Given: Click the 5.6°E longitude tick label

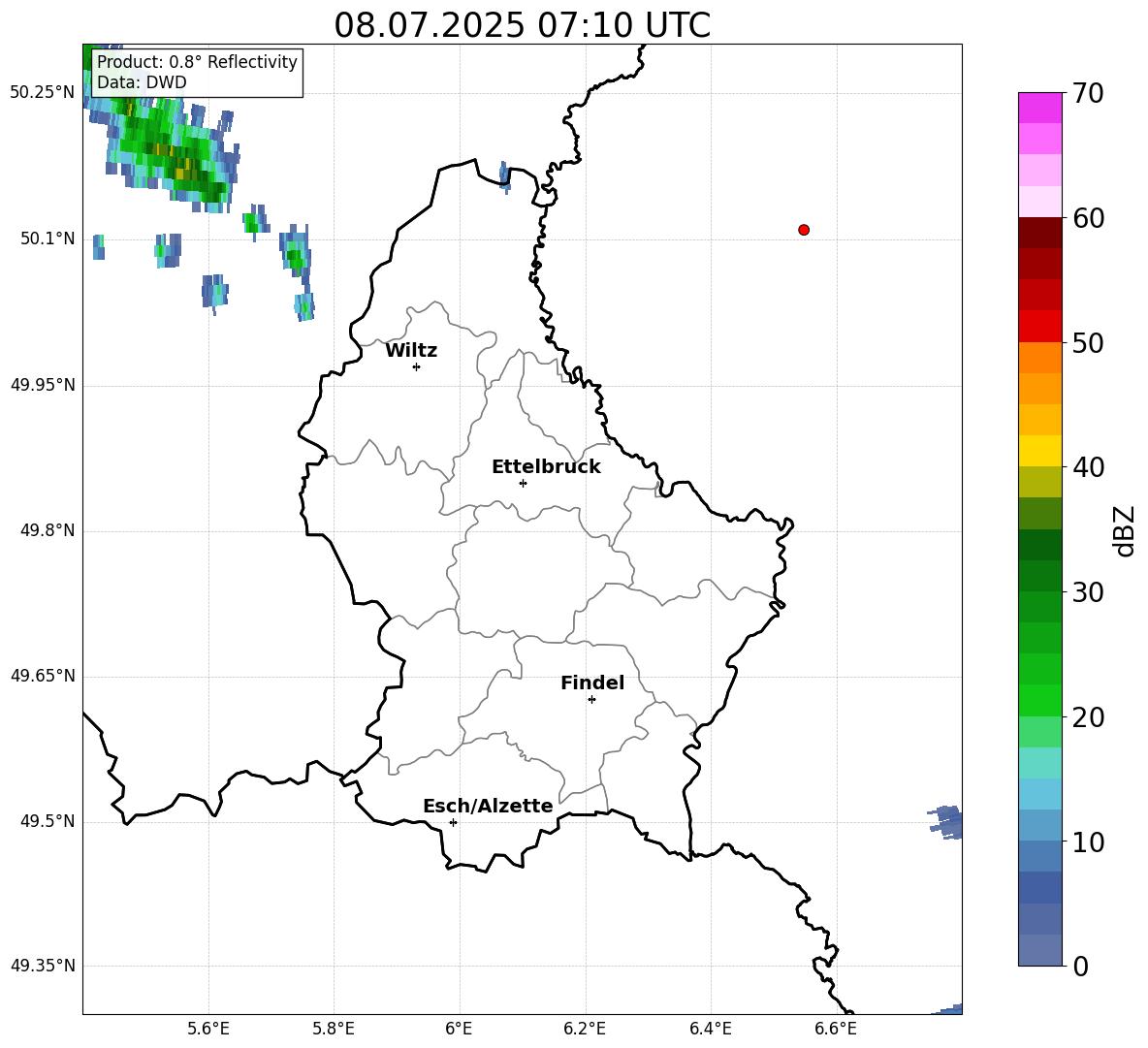Looking at the screenshot, I should tap(208, 1029).
